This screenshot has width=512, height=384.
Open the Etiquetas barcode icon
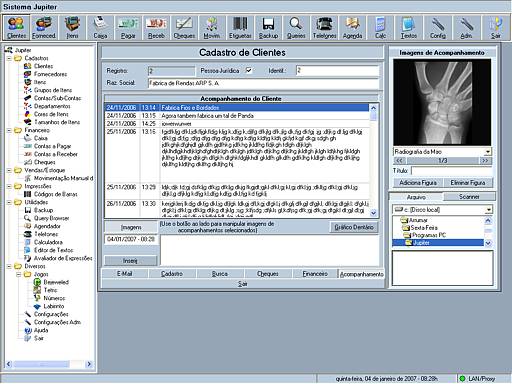[240, 27]
